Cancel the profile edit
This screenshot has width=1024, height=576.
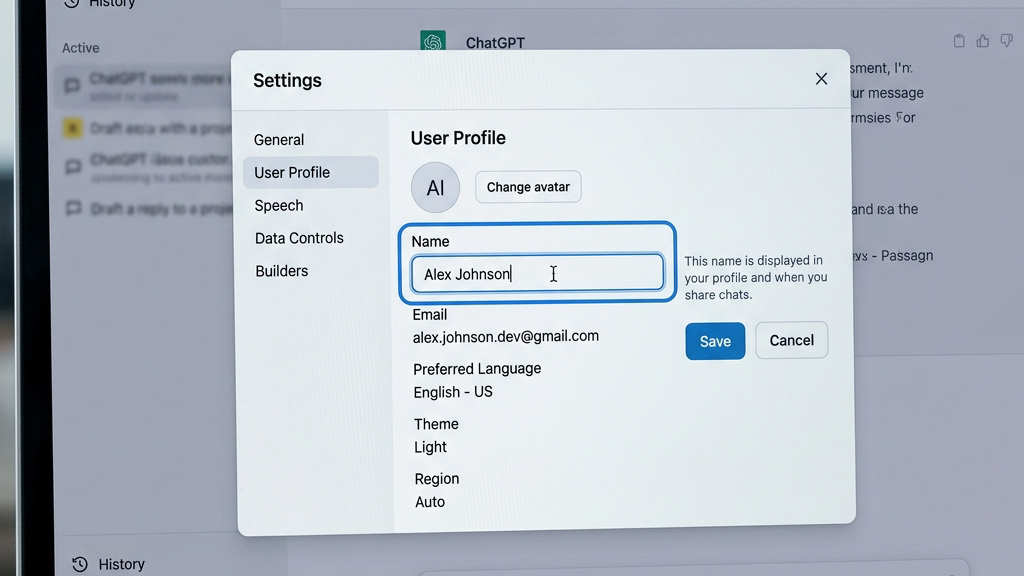click(x=792, y=340)
